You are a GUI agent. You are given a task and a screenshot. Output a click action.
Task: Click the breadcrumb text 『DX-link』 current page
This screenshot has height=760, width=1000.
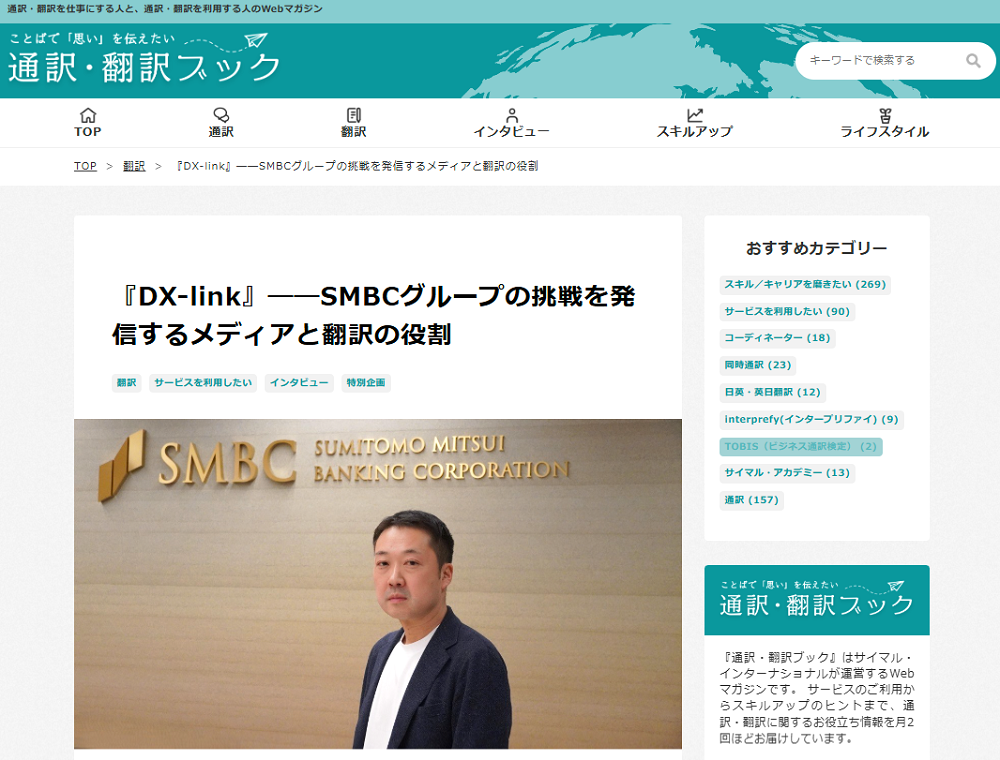coord(357,166)
